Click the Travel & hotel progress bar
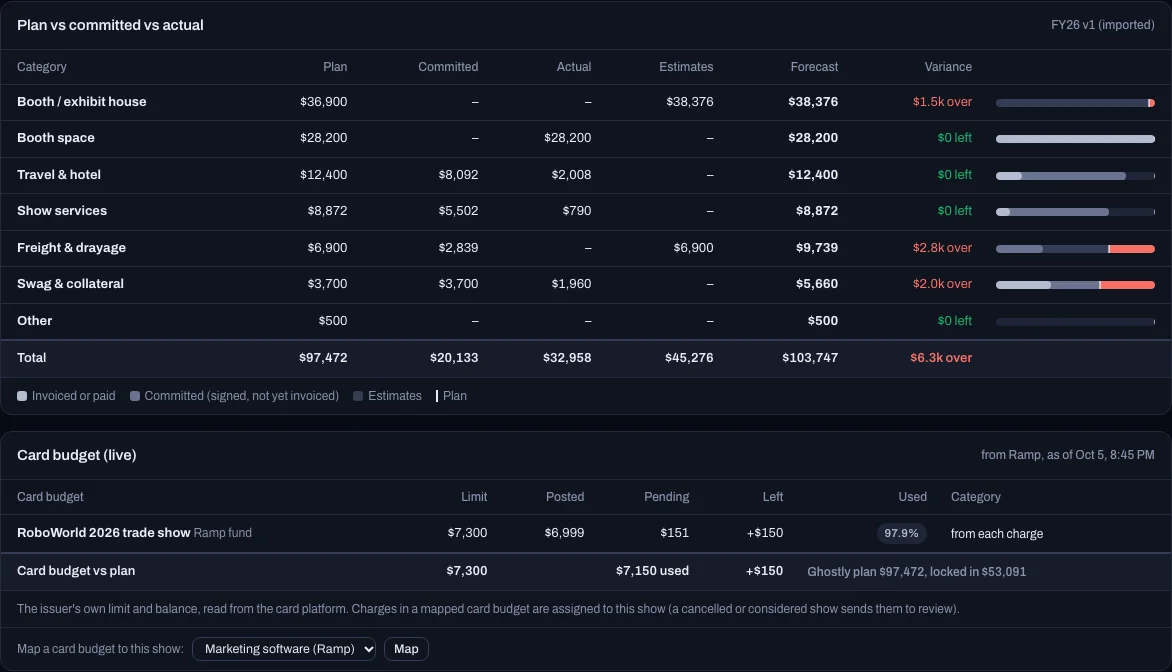Screen dimensions: 1172x672 point(1075,176)
